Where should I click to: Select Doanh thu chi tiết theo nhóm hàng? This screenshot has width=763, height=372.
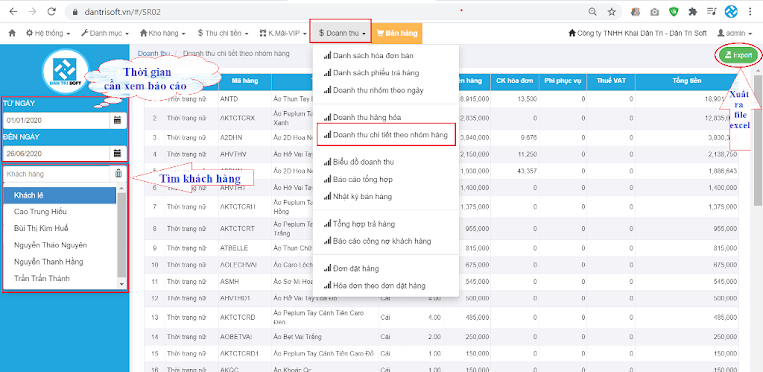coord(386,134)
